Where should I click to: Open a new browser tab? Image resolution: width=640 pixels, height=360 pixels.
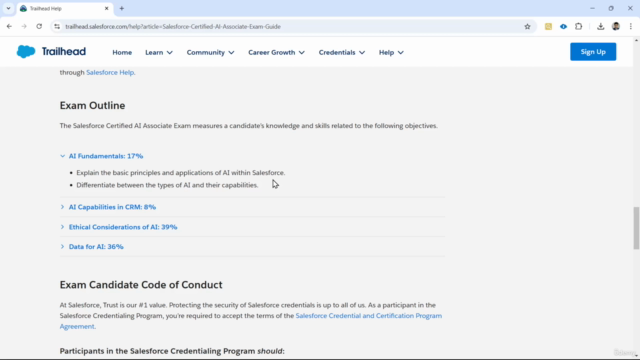point(122,8)
